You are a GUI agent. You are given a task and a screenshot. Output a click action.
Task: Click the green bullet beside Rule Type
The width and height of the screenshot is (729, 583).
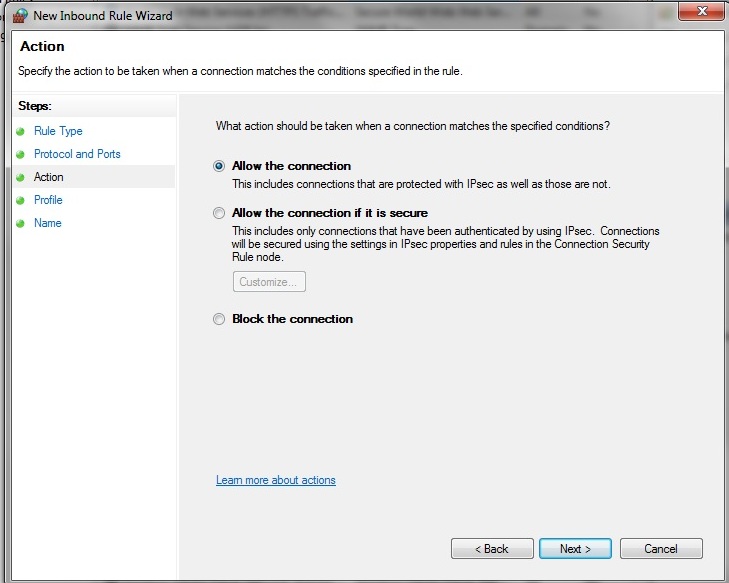(x=19, y=131)
